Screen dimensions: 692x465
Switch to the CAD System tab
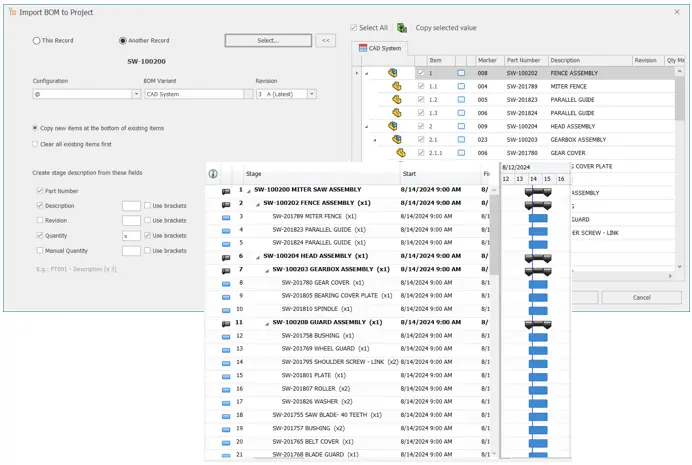click(x=379, y=48)
